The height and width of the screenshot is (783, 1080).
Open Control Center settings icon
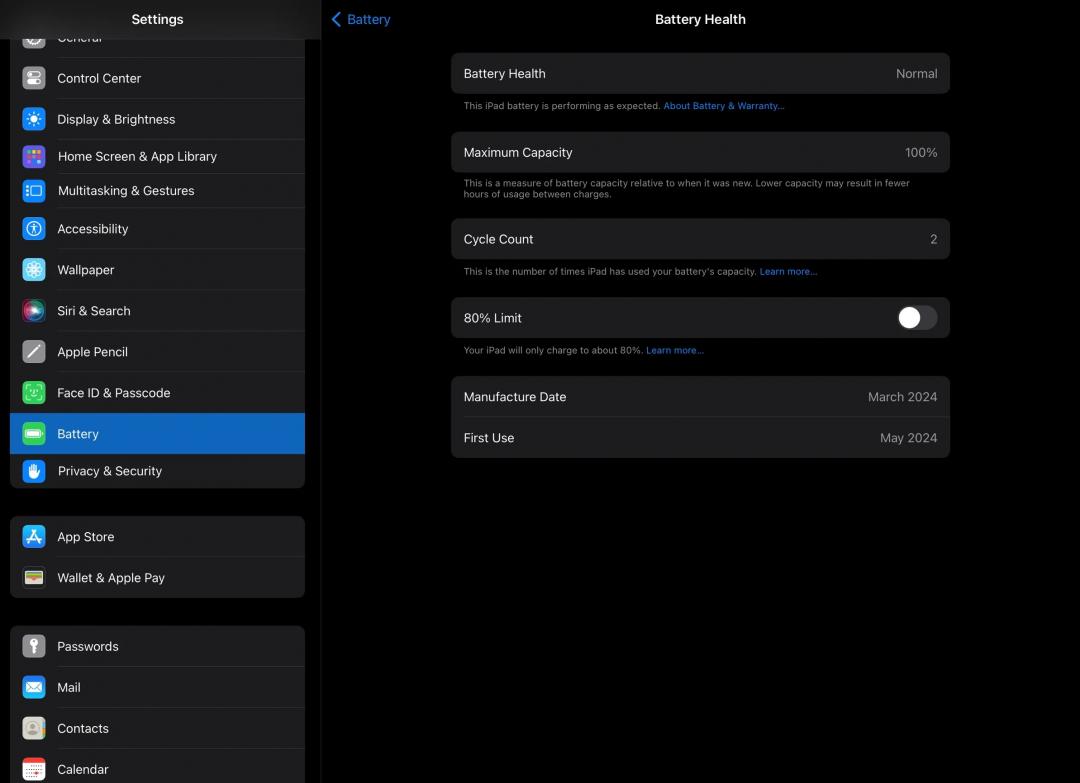(x=34, y=78)
